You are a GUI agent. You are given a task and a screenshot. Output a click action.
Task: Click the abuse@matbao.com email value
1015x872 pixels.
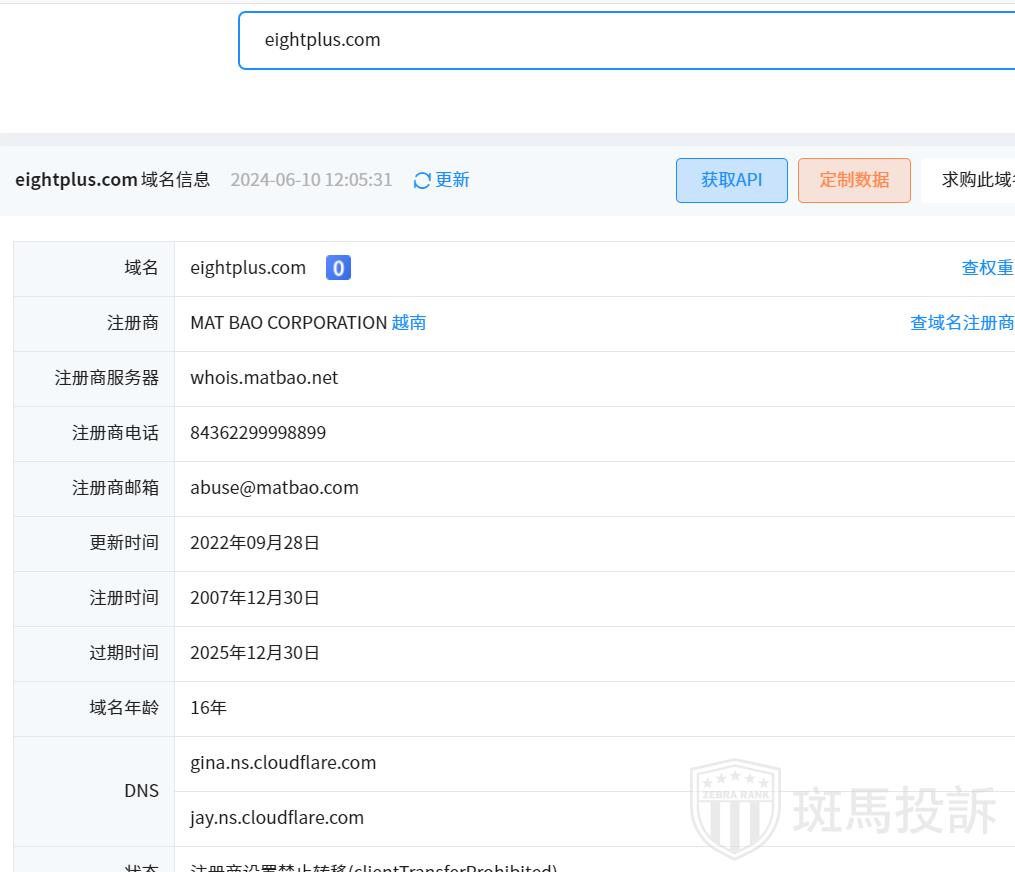[x=274, y=488]
